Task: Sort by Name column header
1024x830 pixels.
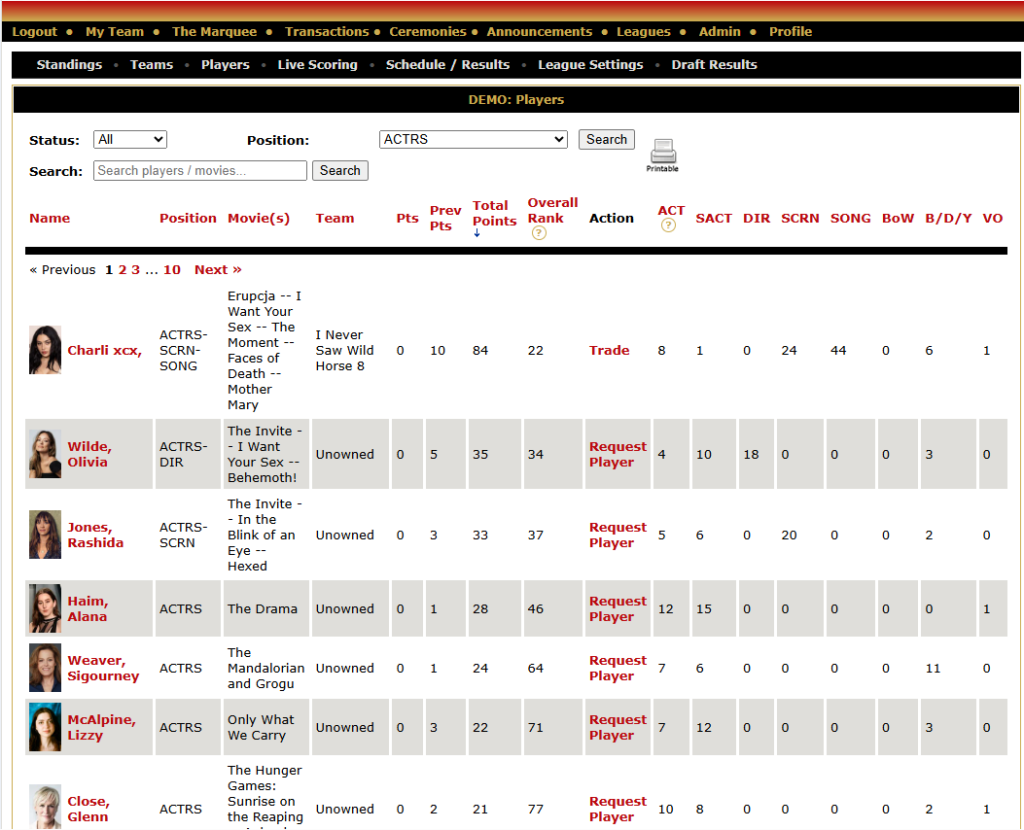Action: tap(50, 218)
